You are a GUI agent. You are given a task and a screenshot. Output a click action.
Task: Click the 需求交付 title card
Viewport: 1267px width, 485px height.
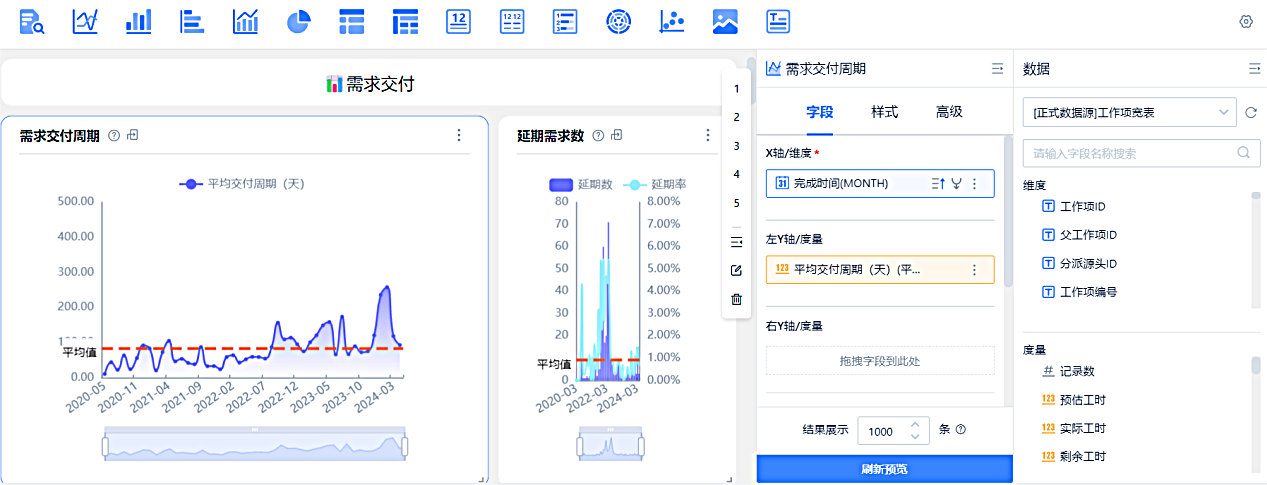click(x=370, y=83)
